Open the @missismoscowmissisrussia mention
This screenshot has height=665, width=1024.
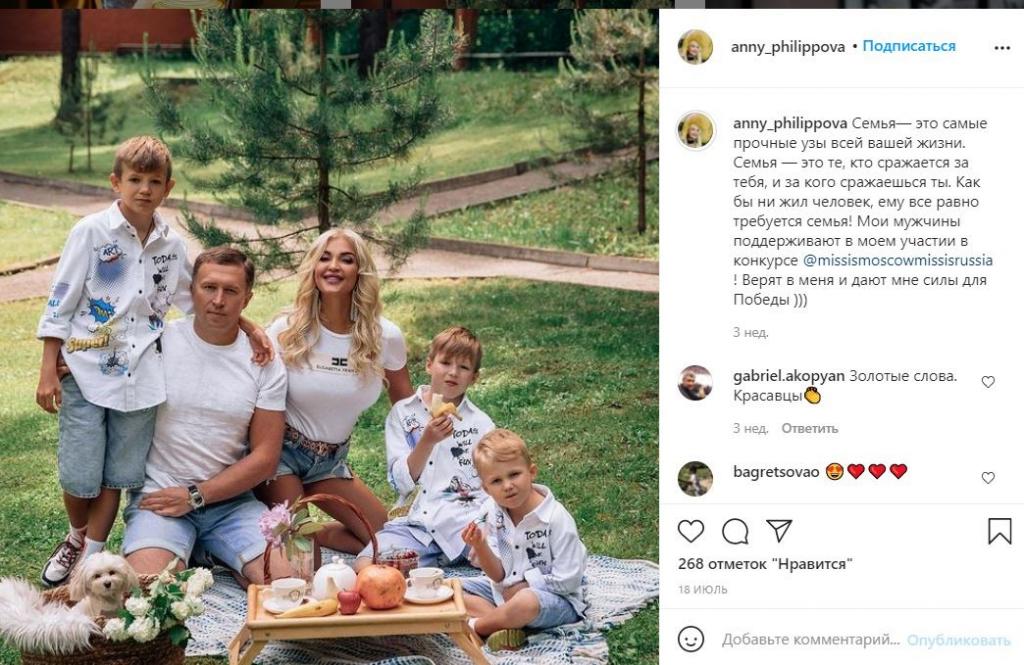pyautogui.click(x=897, y=260)
